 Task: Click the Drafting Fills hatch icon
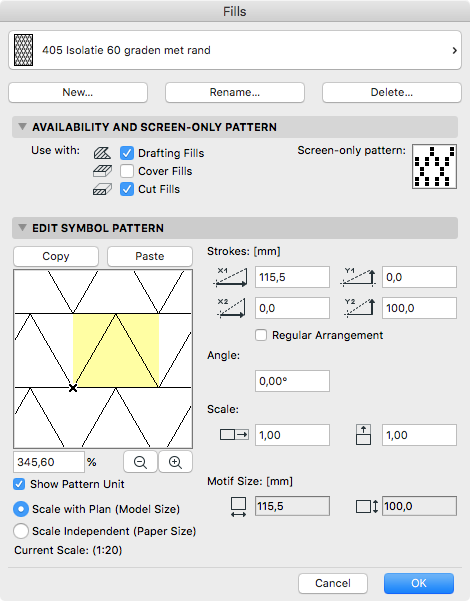(102, 153)
